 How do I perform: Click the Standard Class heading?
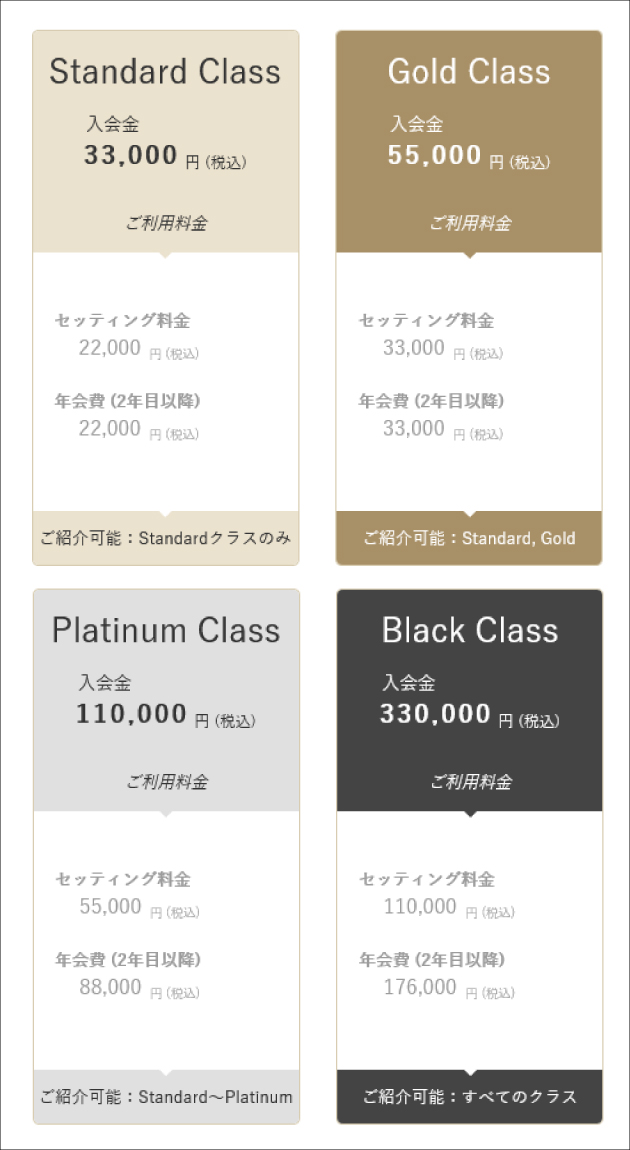(x=165, y=72)
